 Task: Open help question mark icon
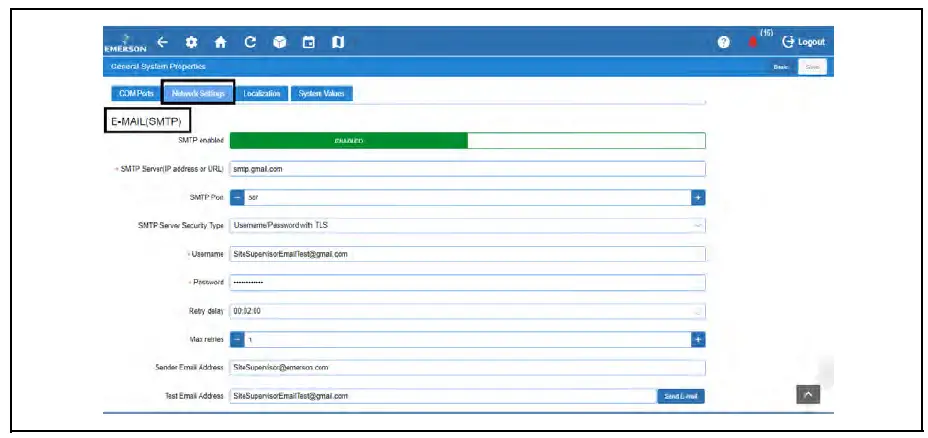723,42
